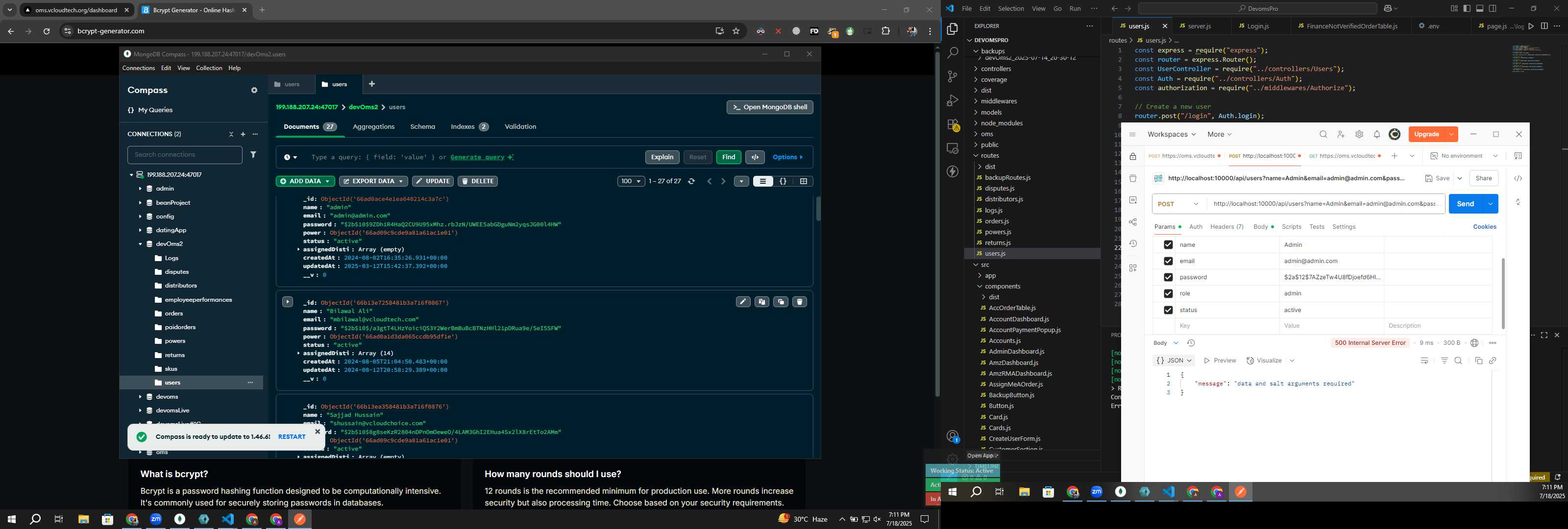Uncheck the name param in Postman
The height and width of the screenshot is (529, 1568).
[1168, 245]
